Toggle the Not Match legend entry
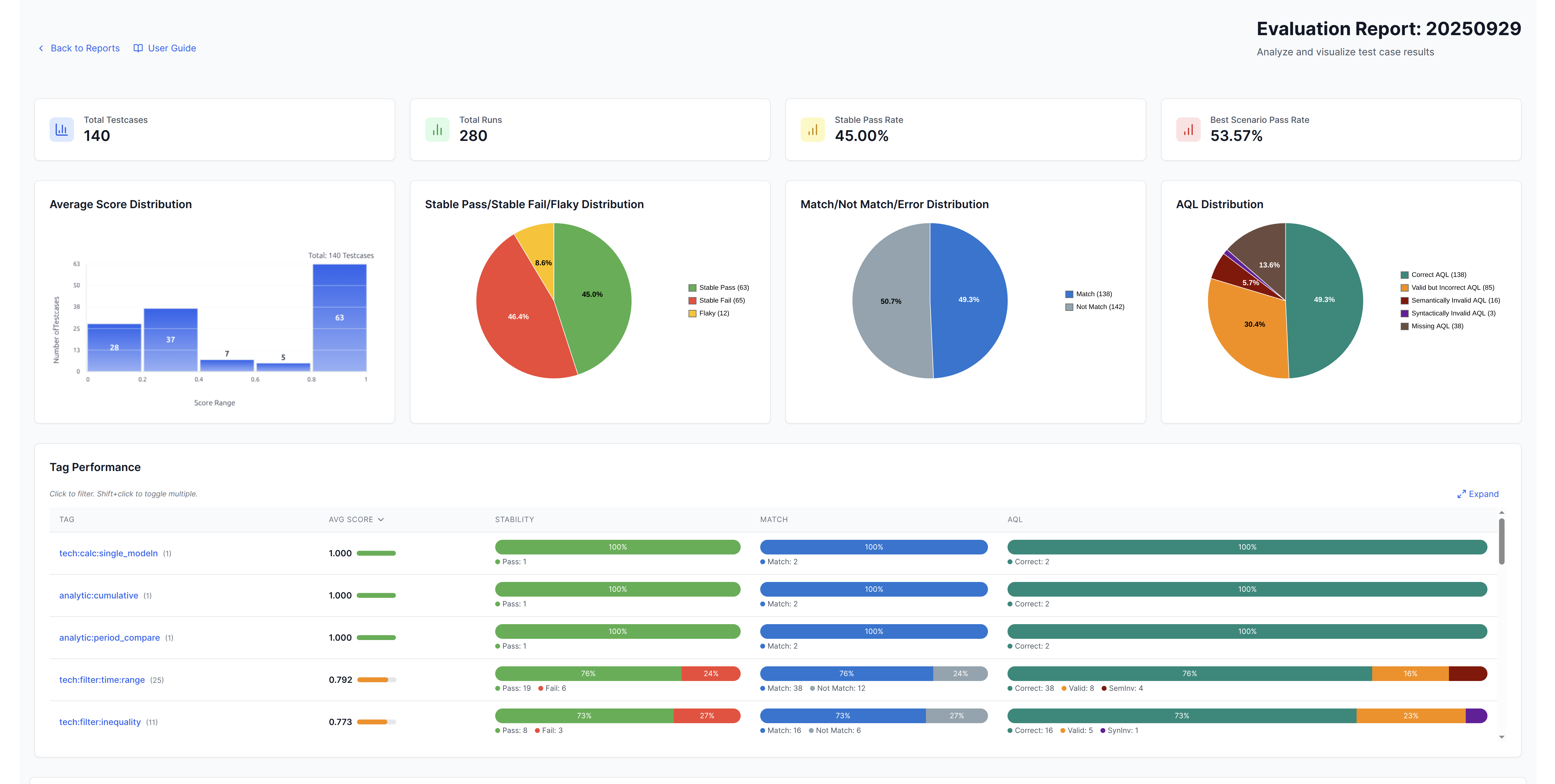1555x784 pixels. pos(1099,307)
